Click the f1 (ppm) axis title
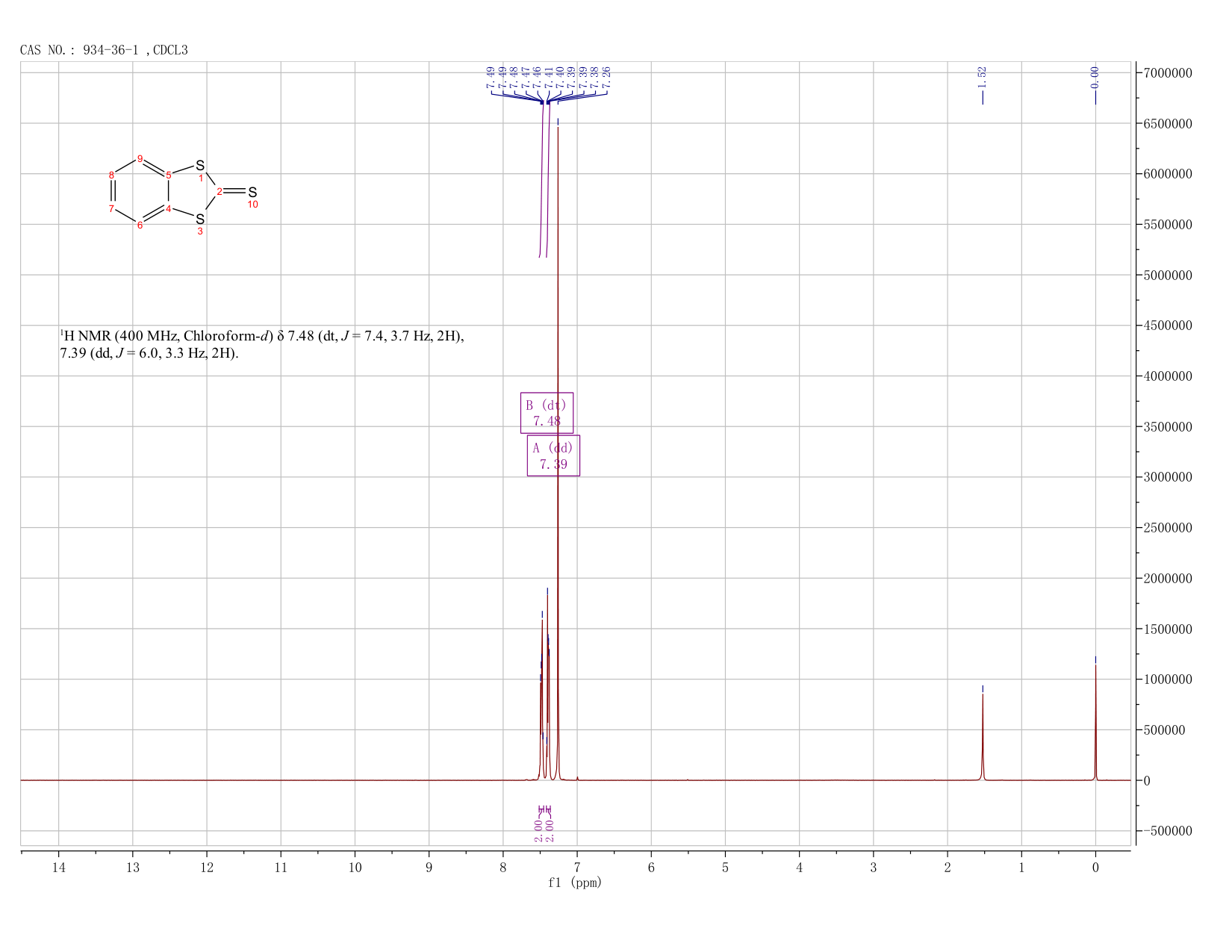The width and height of the screenshot is (1232, 952). [575, 883]
